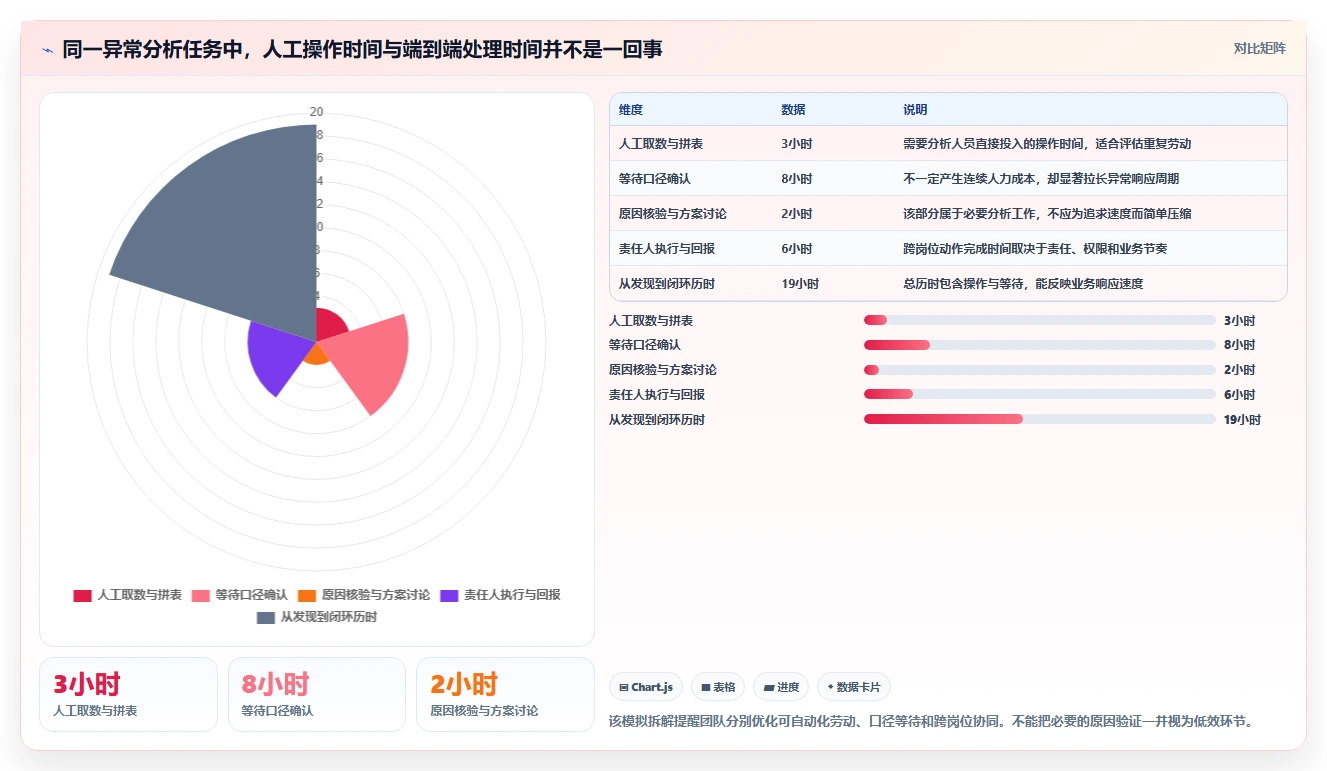Screen dimensions: 1327x771
Task: Click the 维度 column header
Action: (x=631, y=109)
